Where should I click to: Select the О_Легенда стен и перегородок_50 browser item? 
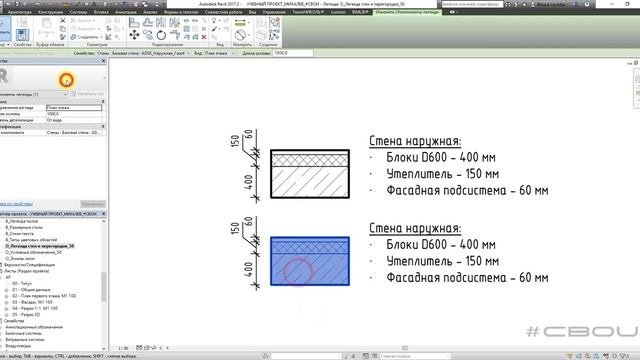(40, 246)
